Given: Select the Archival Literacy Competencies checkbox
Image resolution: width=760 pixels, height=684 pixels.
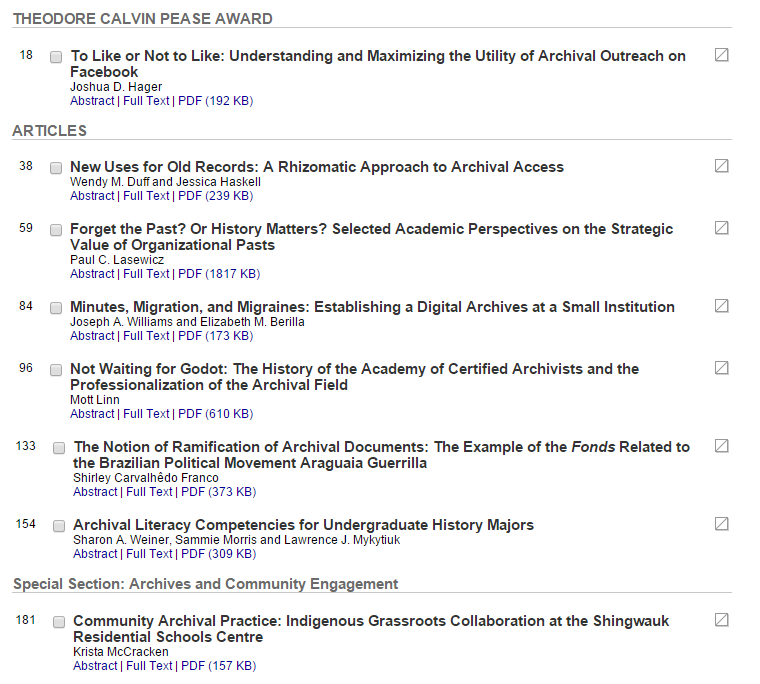Looking at the screenshot, I should 59,526.
